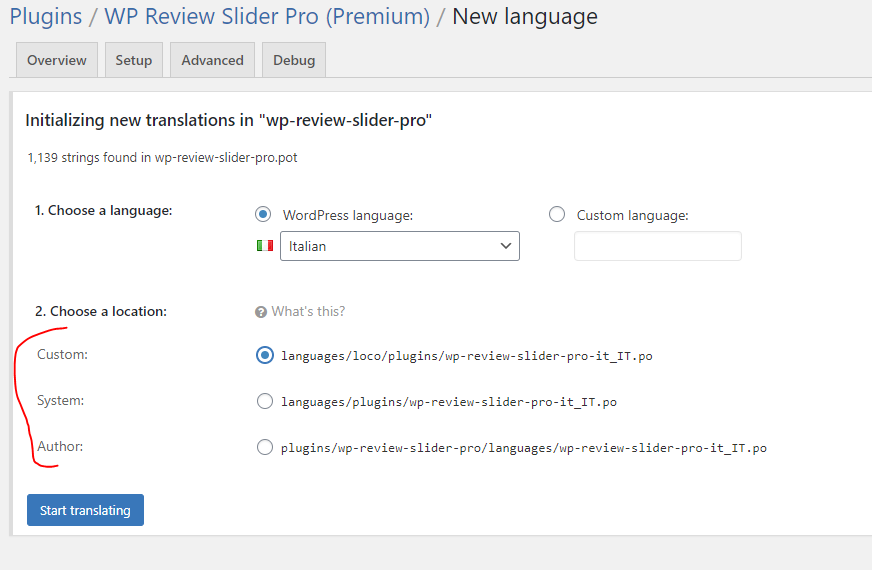Select the plugins/wp-review-slider-pro/languages path label
The width and height of the screenshot is (872, 570).
(524, 448)
